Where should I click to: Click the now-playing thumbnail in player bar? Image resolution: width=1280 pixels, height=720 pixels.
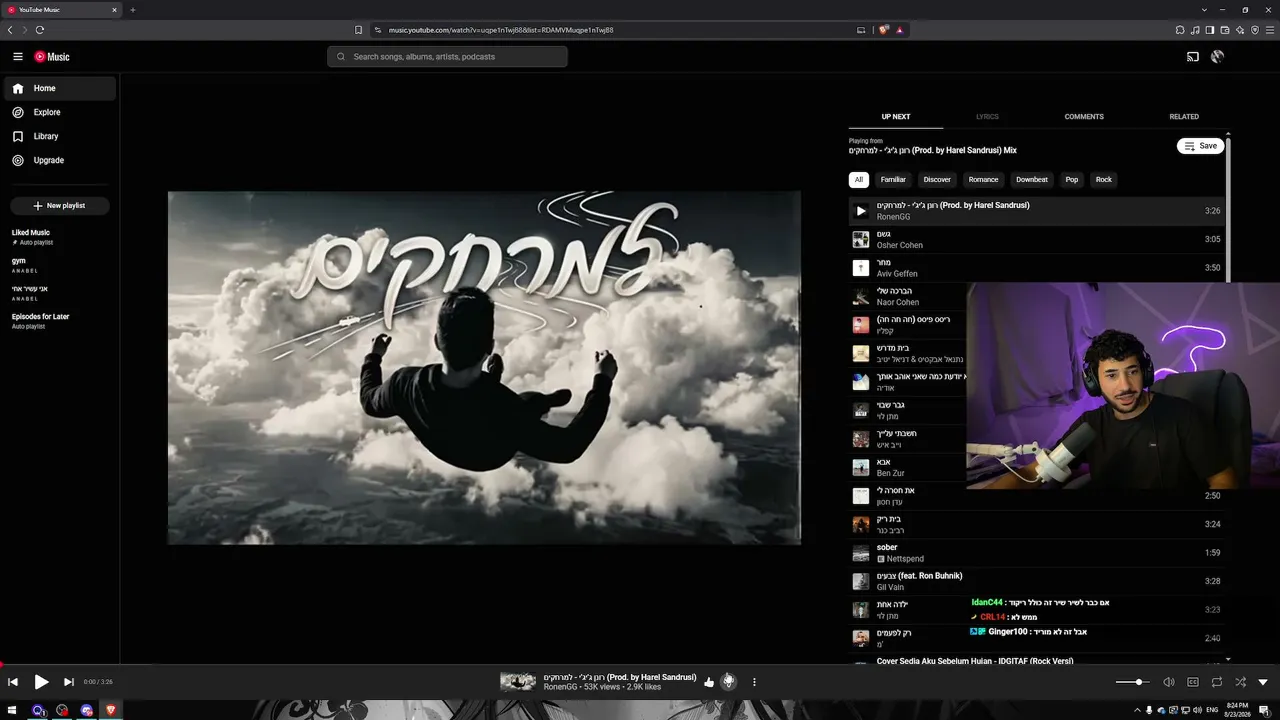[x=518, y=682]
